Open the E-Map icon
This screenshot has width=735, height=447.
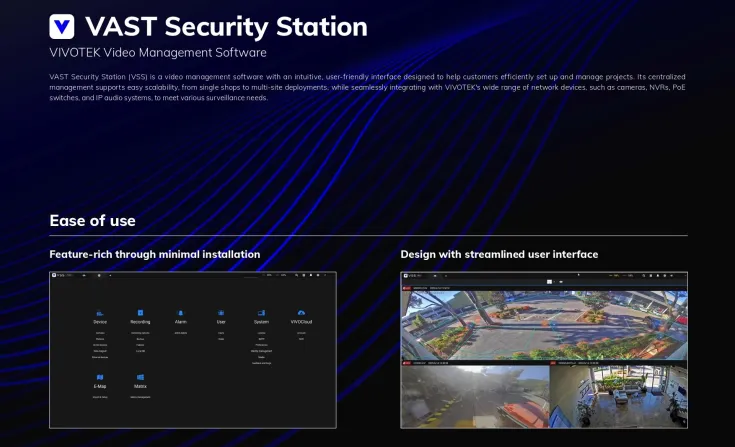coord(100,377)
